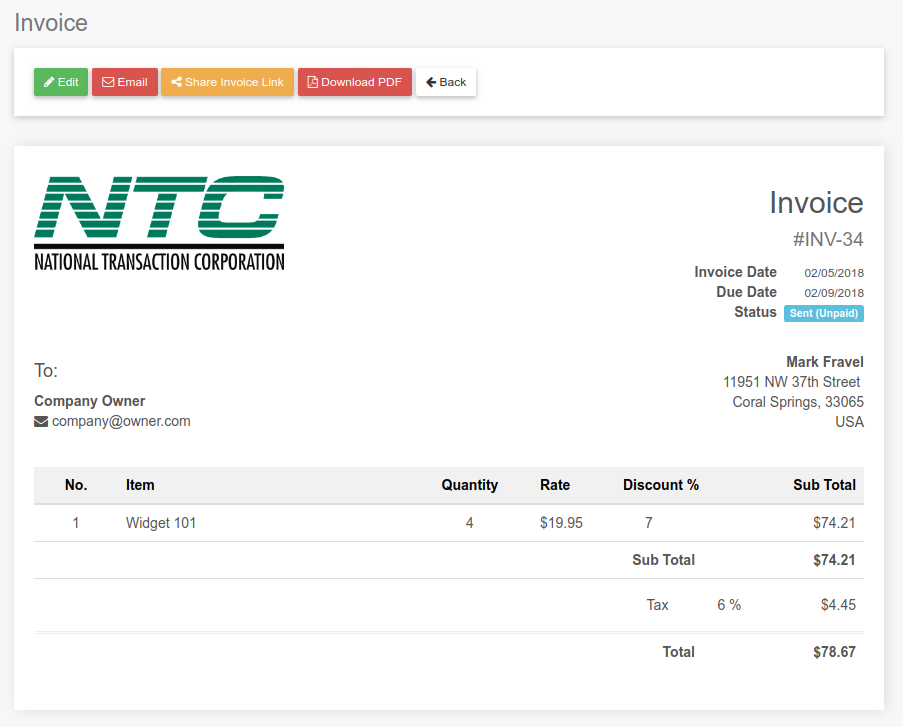Select the invoice number #INV-34
The image size is (903, 727).
pyautogui.click(x=827, y=239)
